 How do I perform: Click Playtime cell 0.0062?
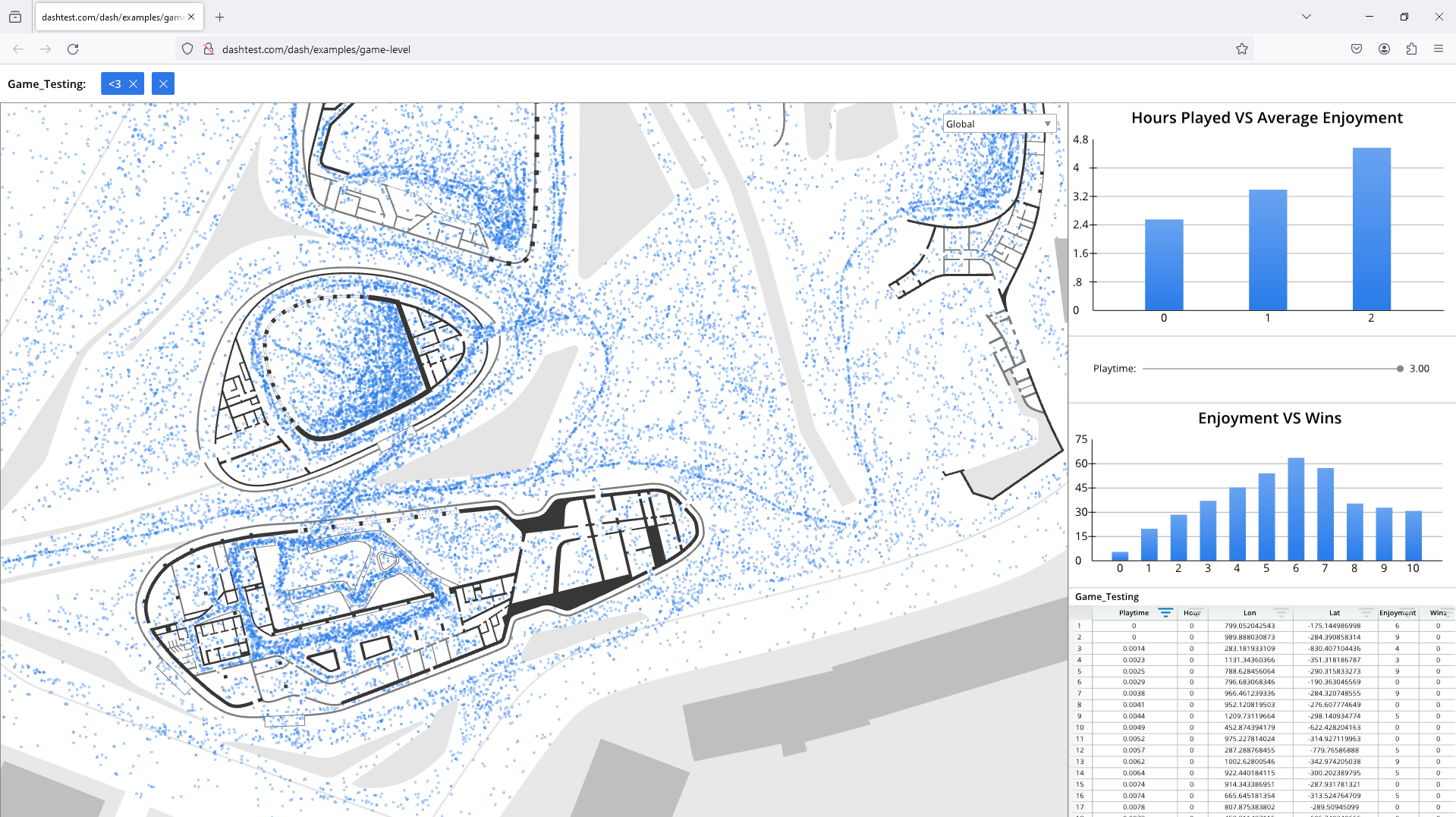coord(1134,762)
